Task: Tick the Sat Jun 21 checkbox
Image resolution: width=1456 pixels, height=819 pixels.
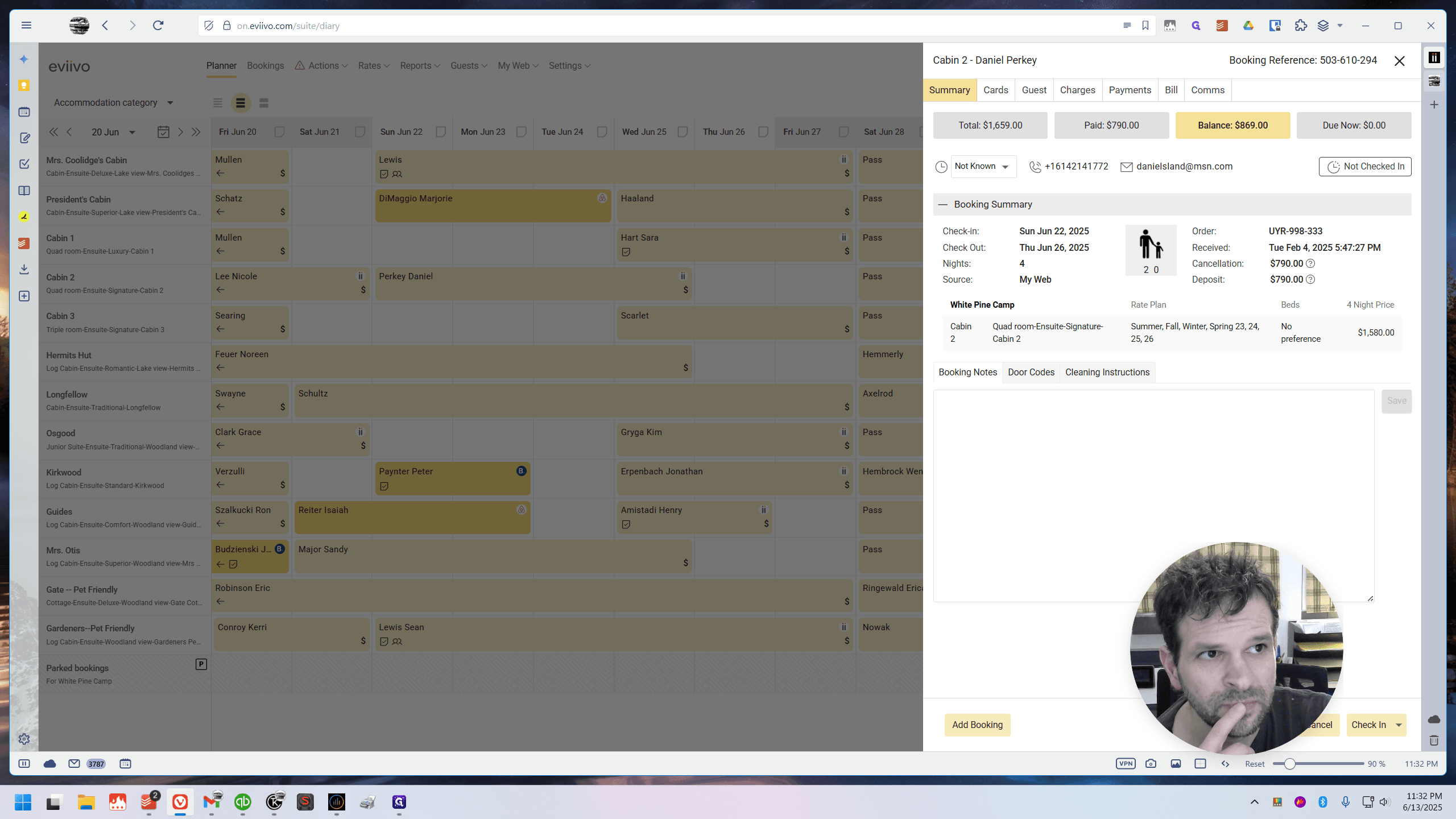Action: (360, 132)
